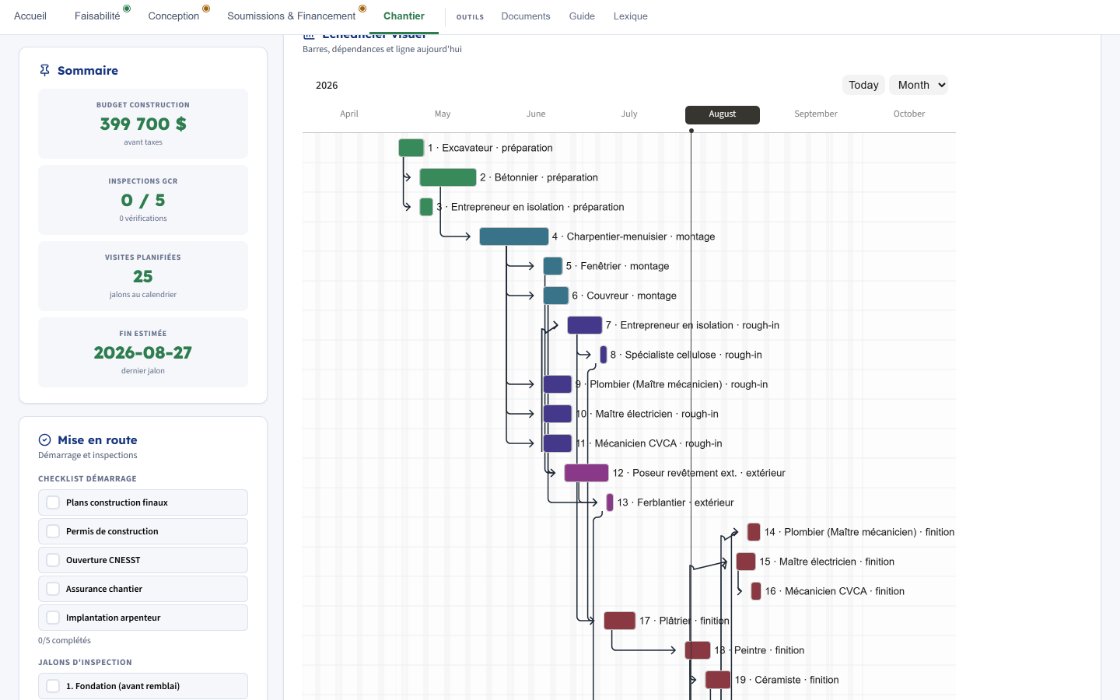The width and height of the screenshot is (1120, 700).
Task: Click the October month header
Action: coord(909,114)
